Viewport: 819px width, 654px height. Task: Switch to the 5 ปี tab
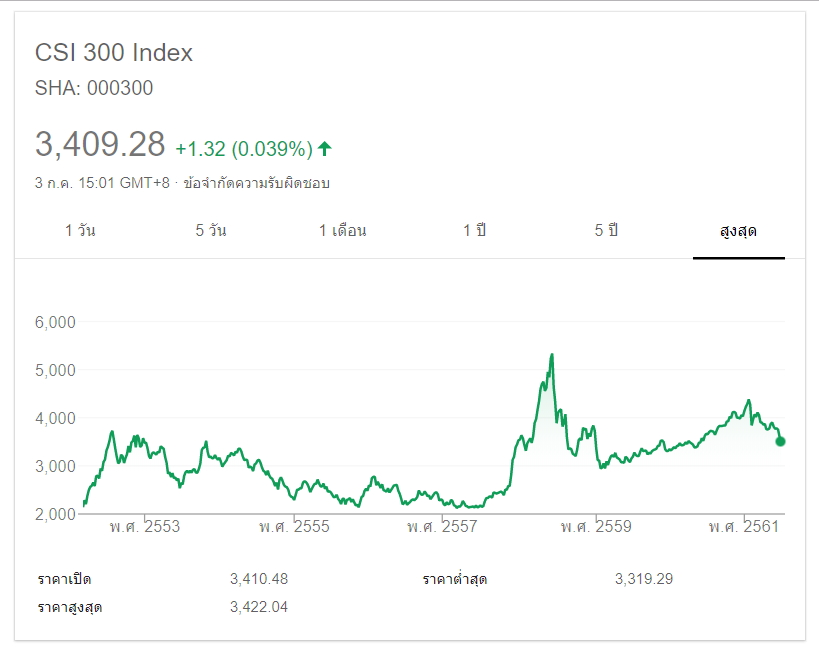(x=606, y=231)
